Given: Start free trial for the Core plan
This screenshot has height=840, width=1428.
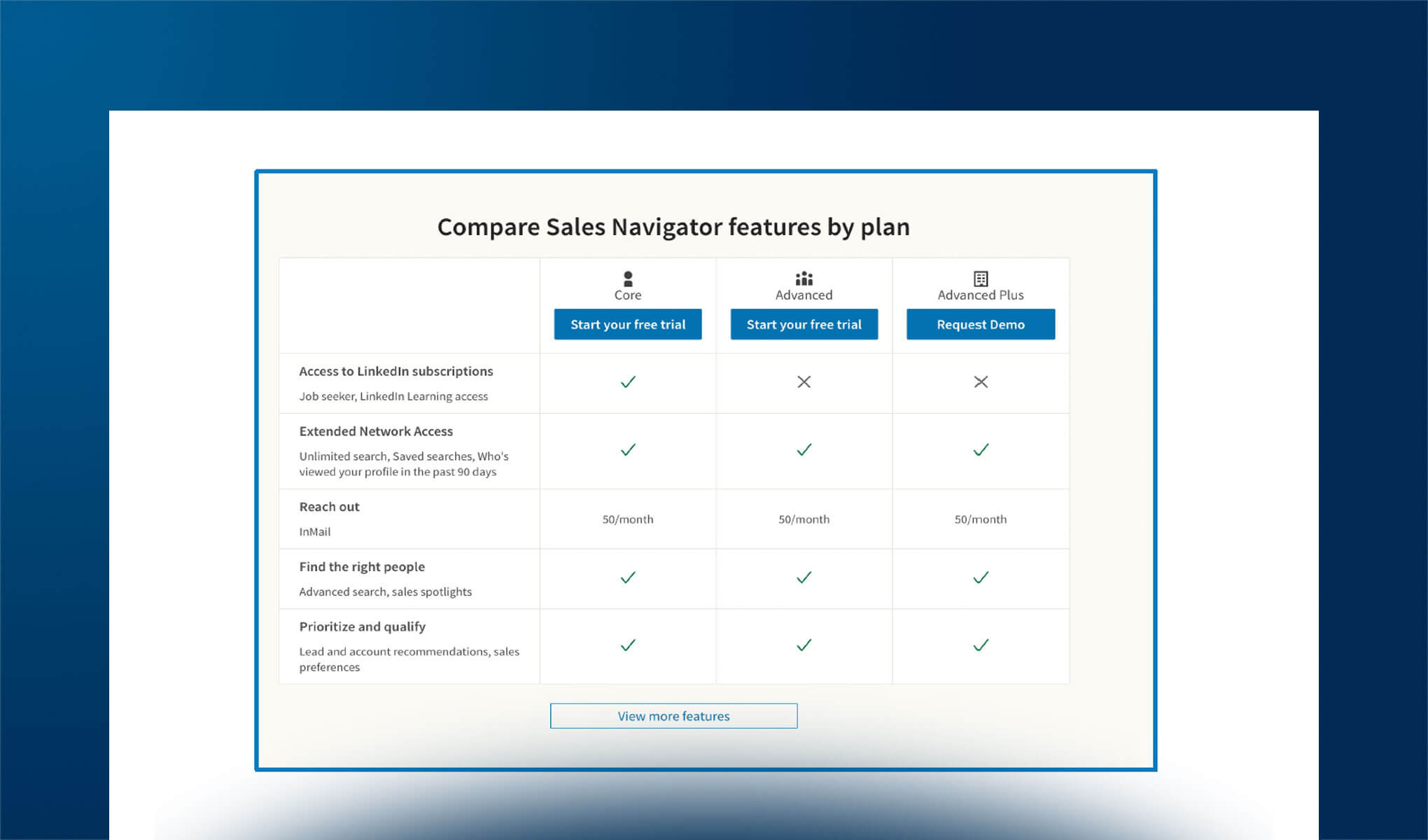Looking at the screenshot, I should click(x=628, y=324).
